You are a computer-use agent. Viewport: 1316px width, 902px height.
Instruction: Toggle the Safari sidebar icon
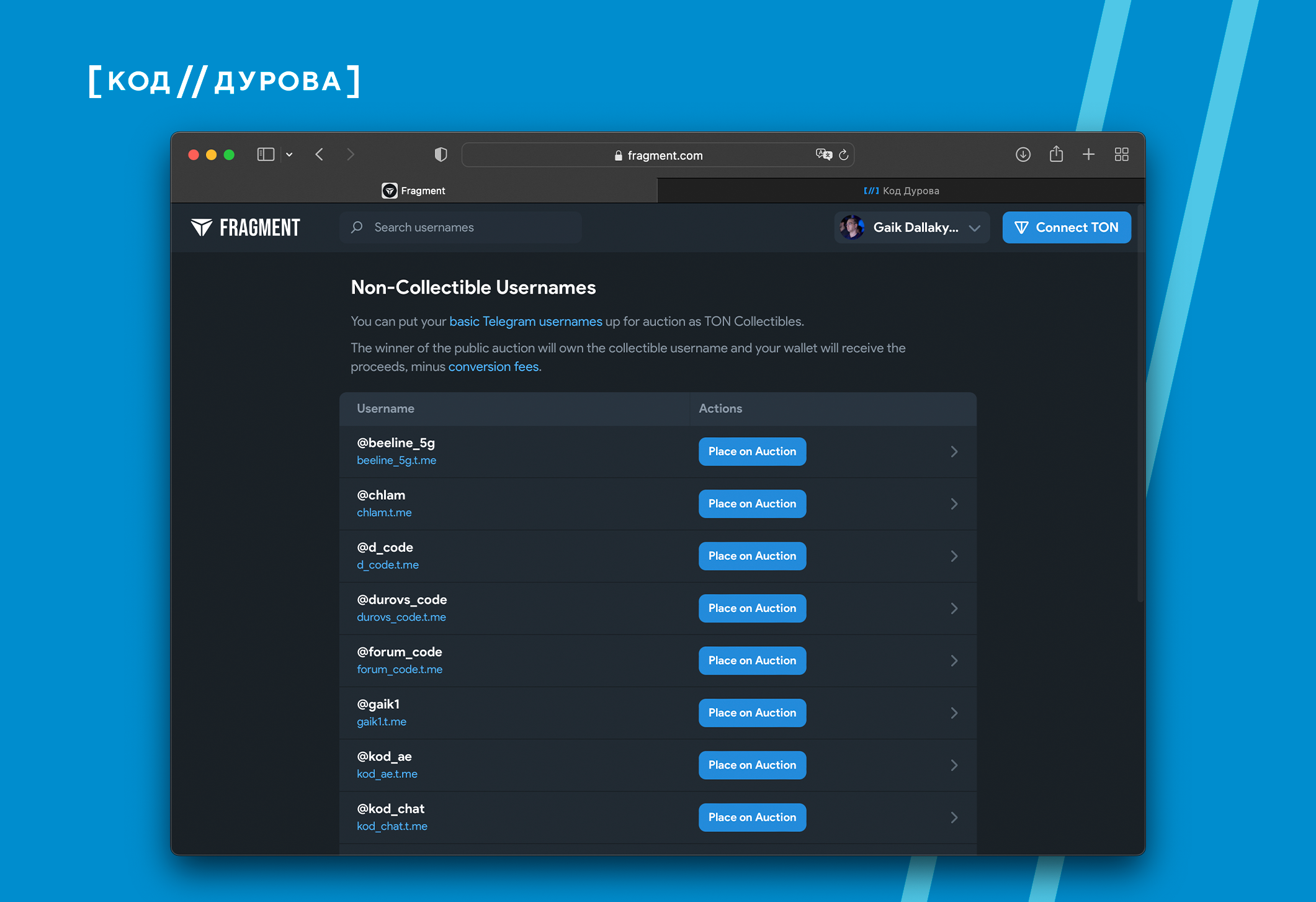[266, 155]
